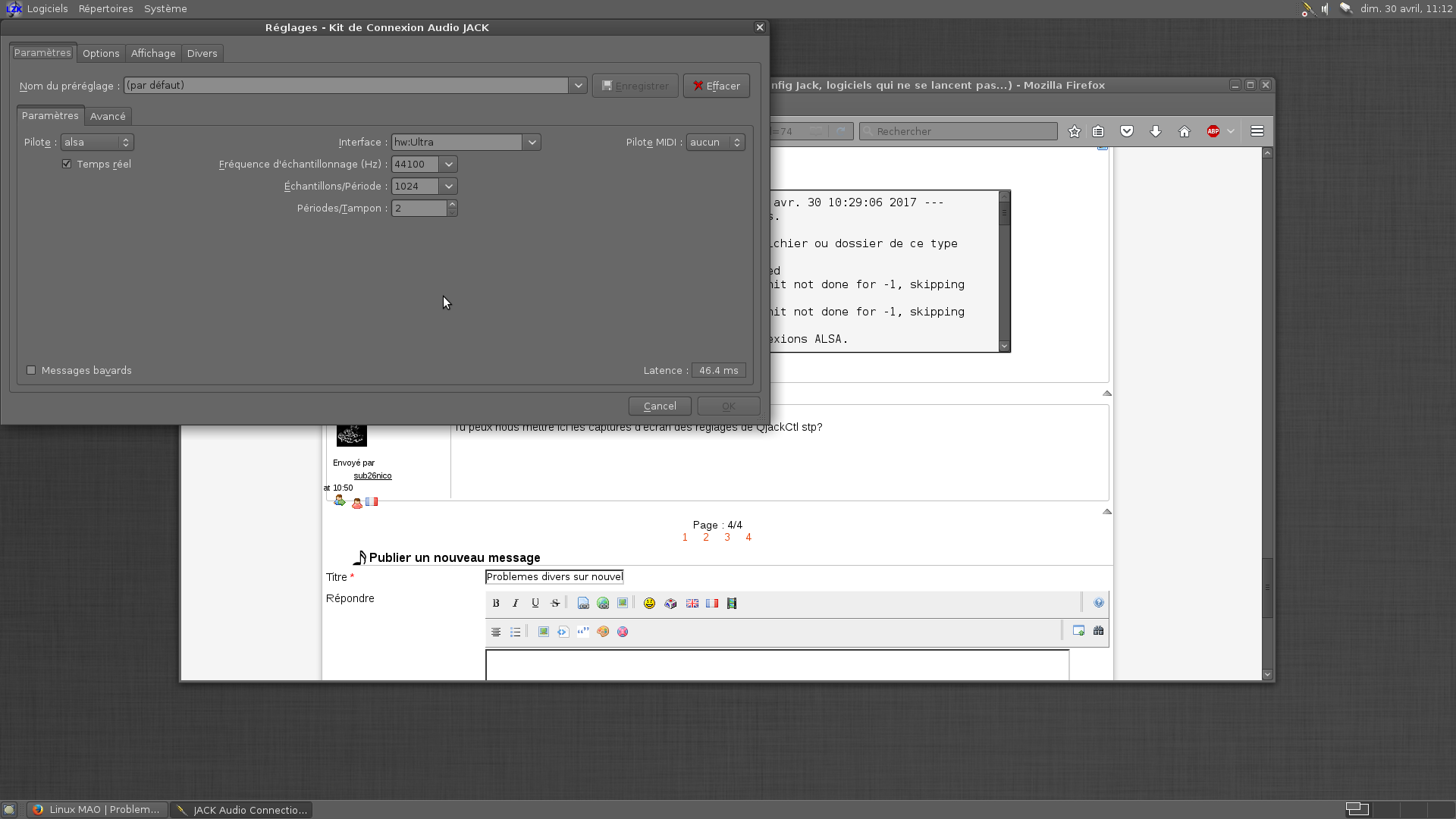Screen dimensions: 1456x819
Task: Bookmark page with star icon
Action: coord(1075,131)
